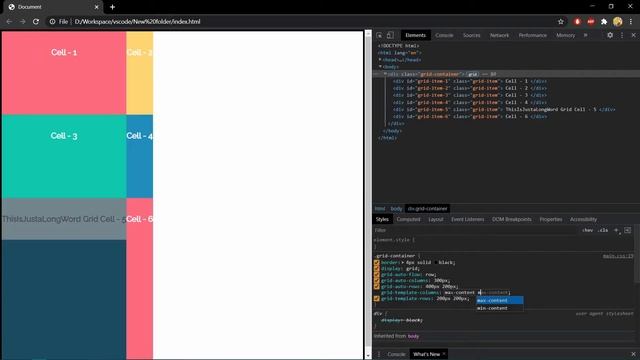Click the body link after Inherited from
This screenshot has width=640, height=360.
tap(413, 336)
